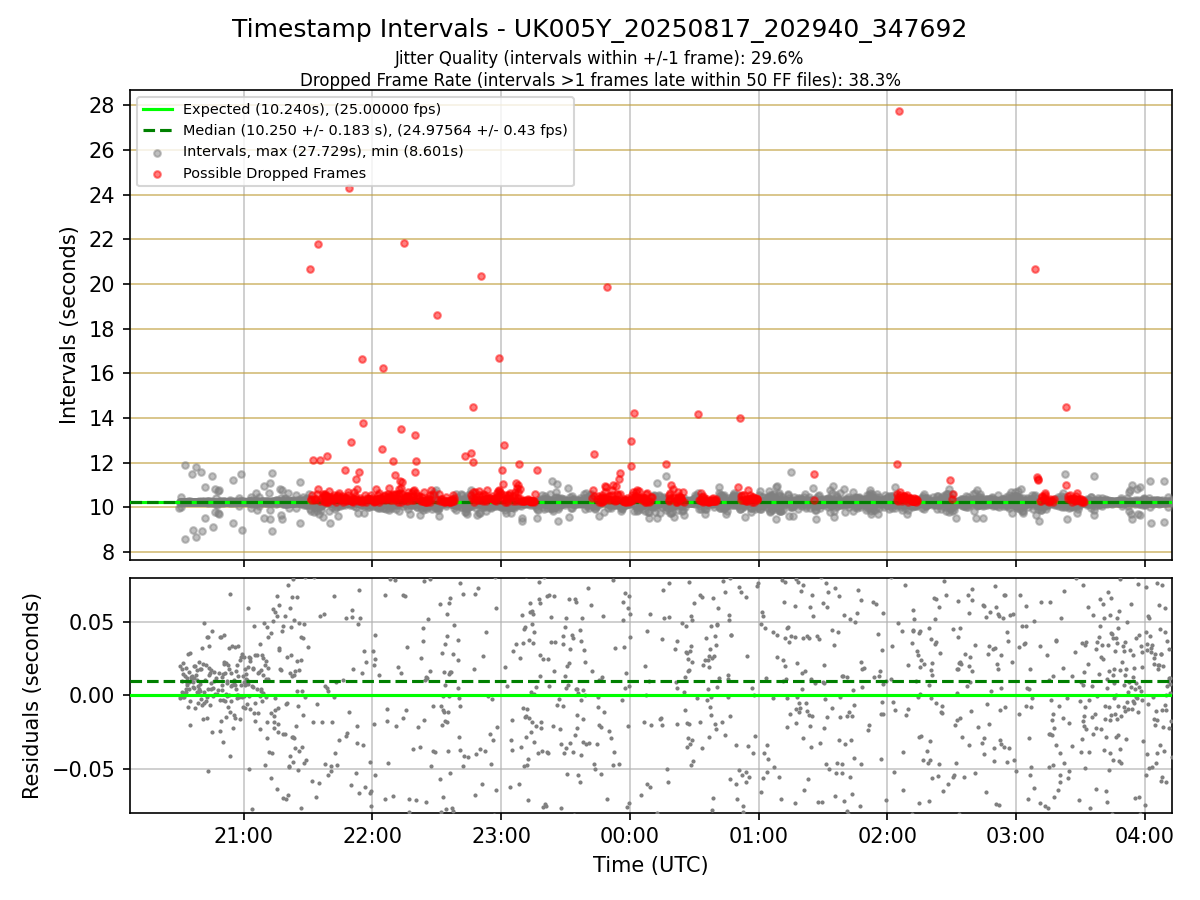Click the 02:00 x-axis tick label
This screenshot has width=1200, height=900.
pos(887,835)
